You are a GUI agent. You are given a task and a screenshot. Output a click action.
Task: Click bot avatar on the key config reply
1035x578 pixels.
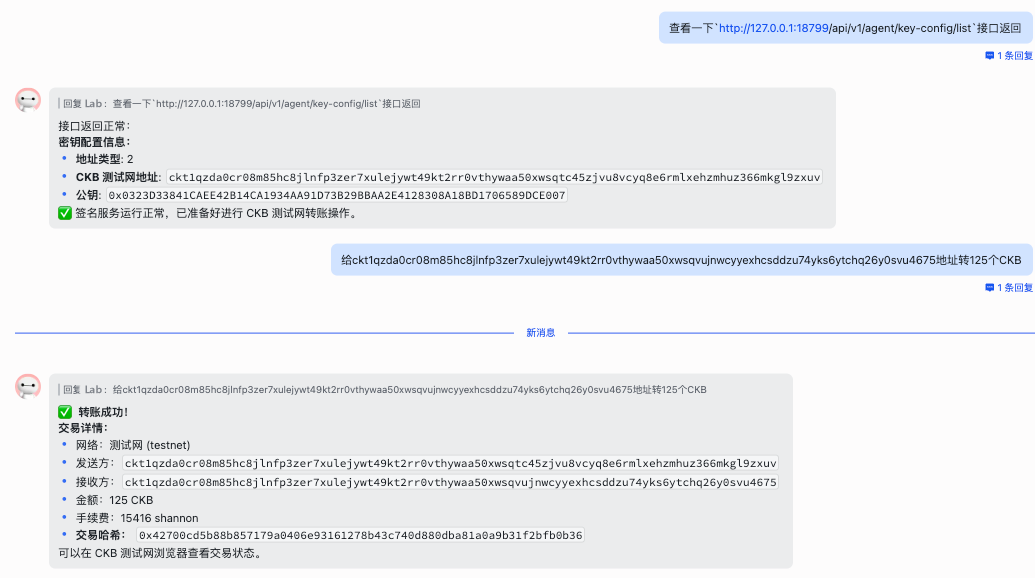28,100
